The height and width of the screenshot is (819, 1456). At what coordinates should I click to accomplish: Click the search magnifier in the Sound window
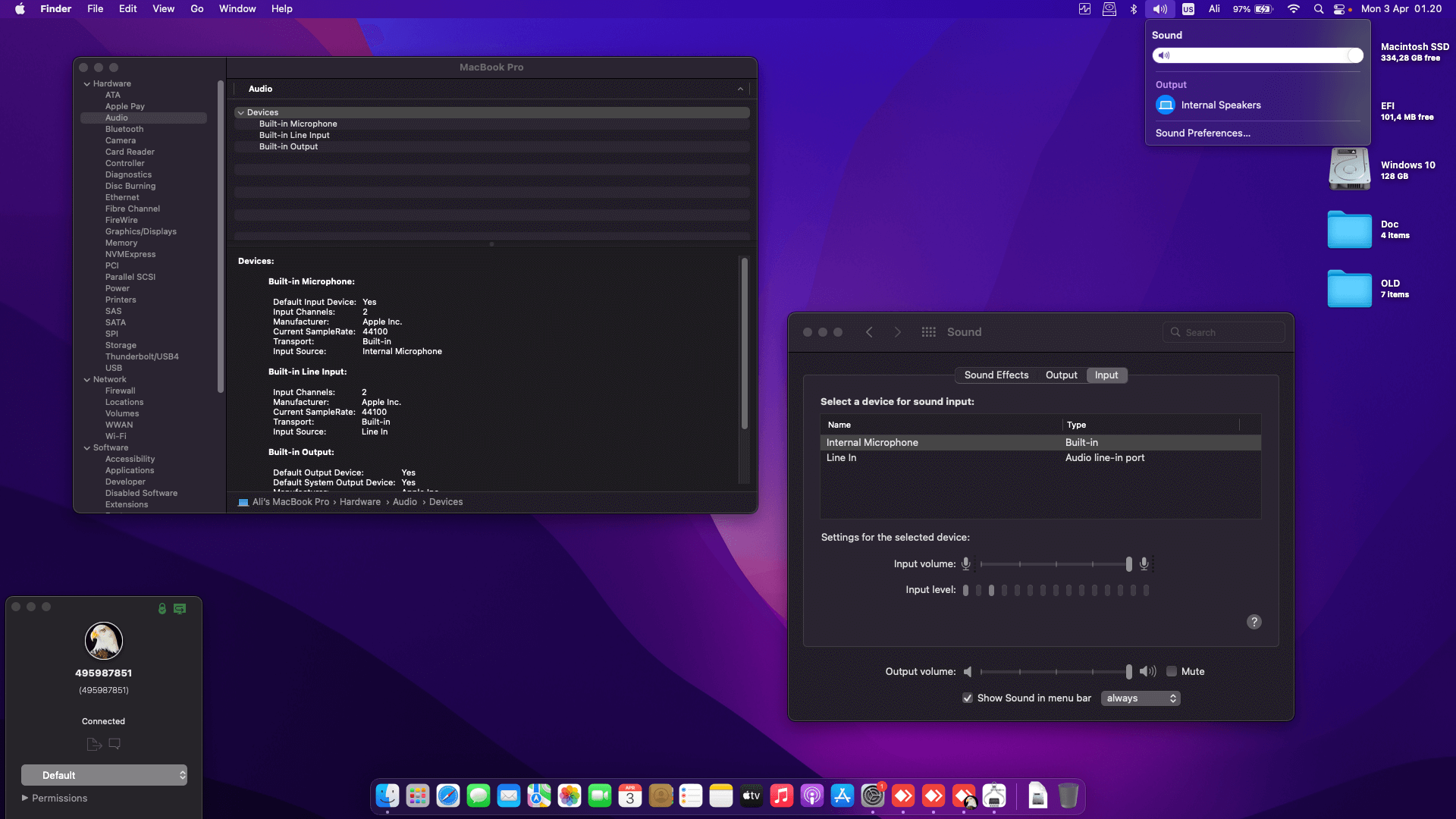coord(1175,332)
